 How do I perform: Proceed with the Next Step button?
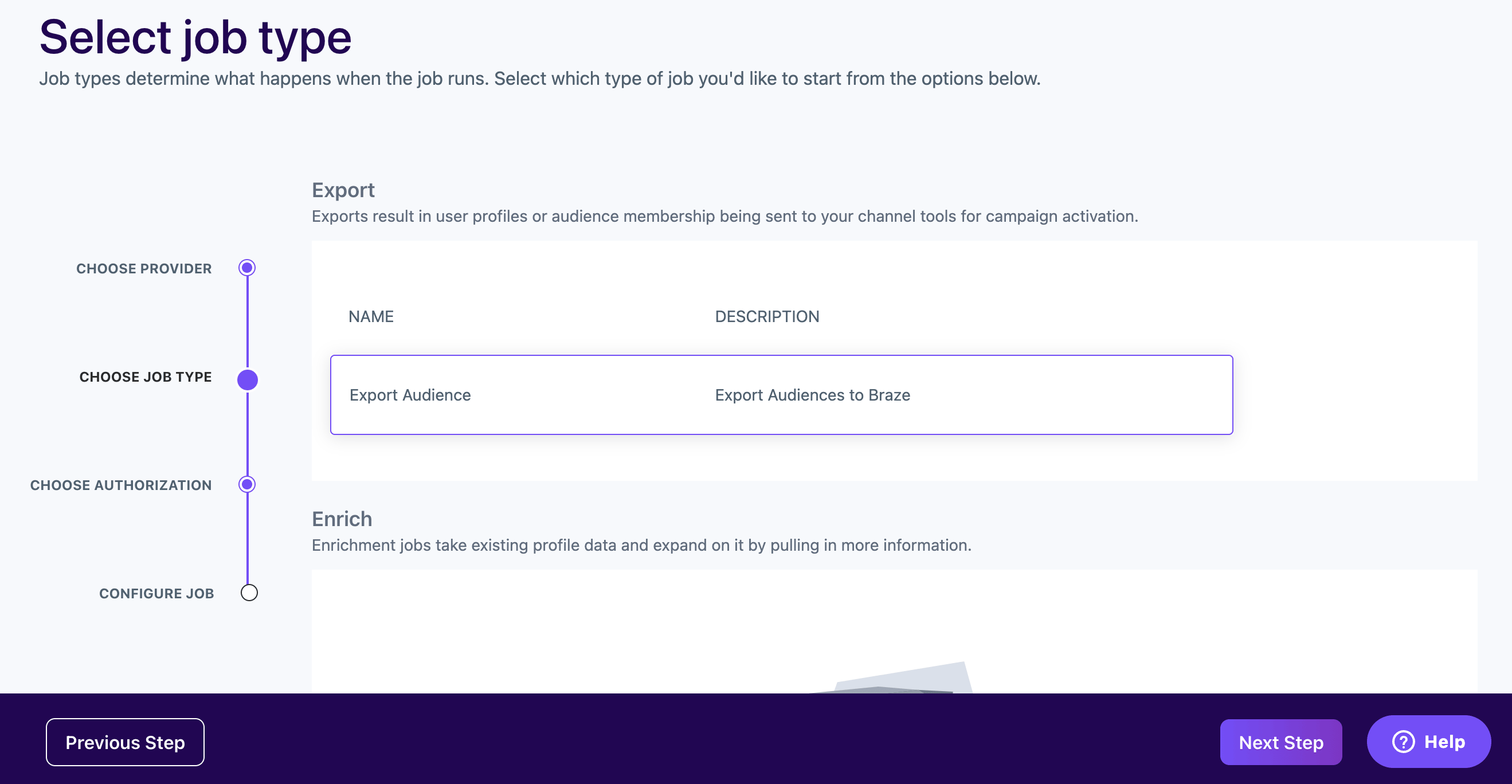pyautogui.click(x=1281, y=742)
